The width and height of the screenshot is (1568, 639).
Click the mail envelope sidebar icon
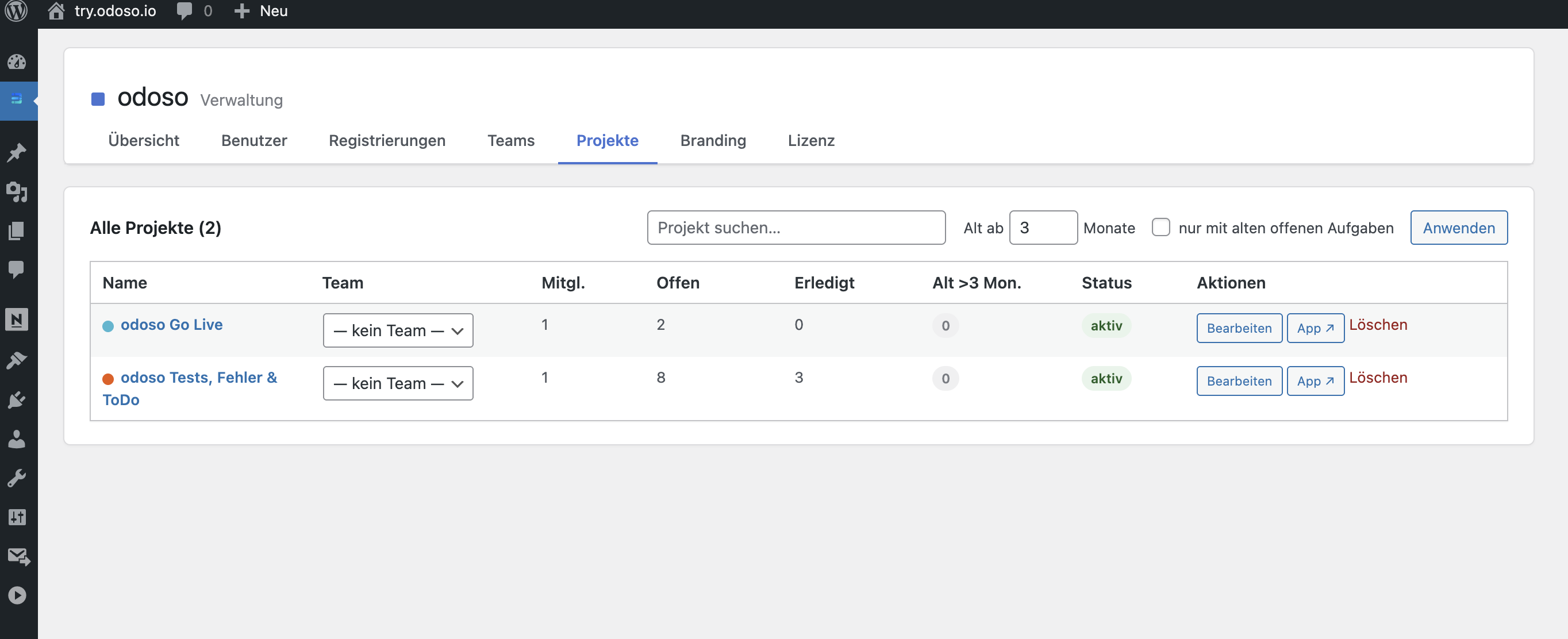[x=18, y=556]
